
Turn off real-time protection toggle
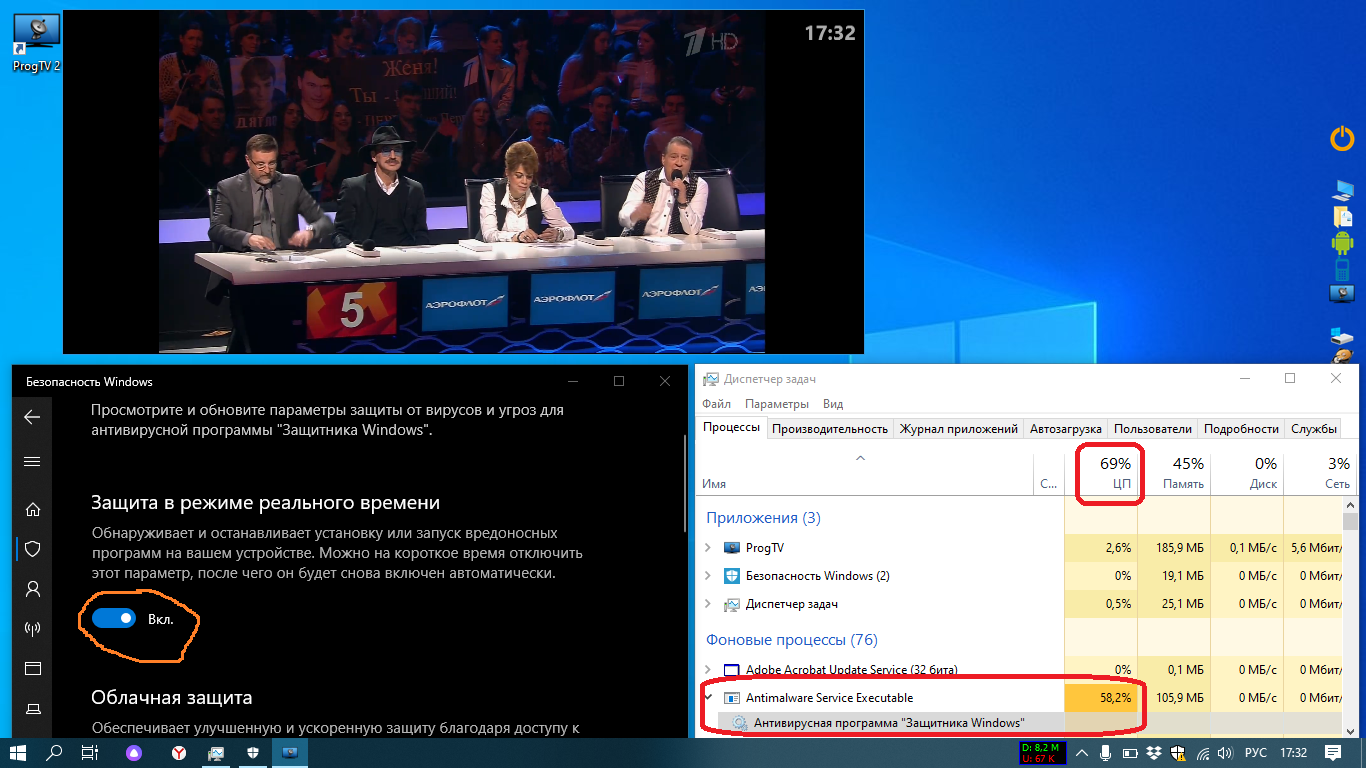tap(113, 619)
